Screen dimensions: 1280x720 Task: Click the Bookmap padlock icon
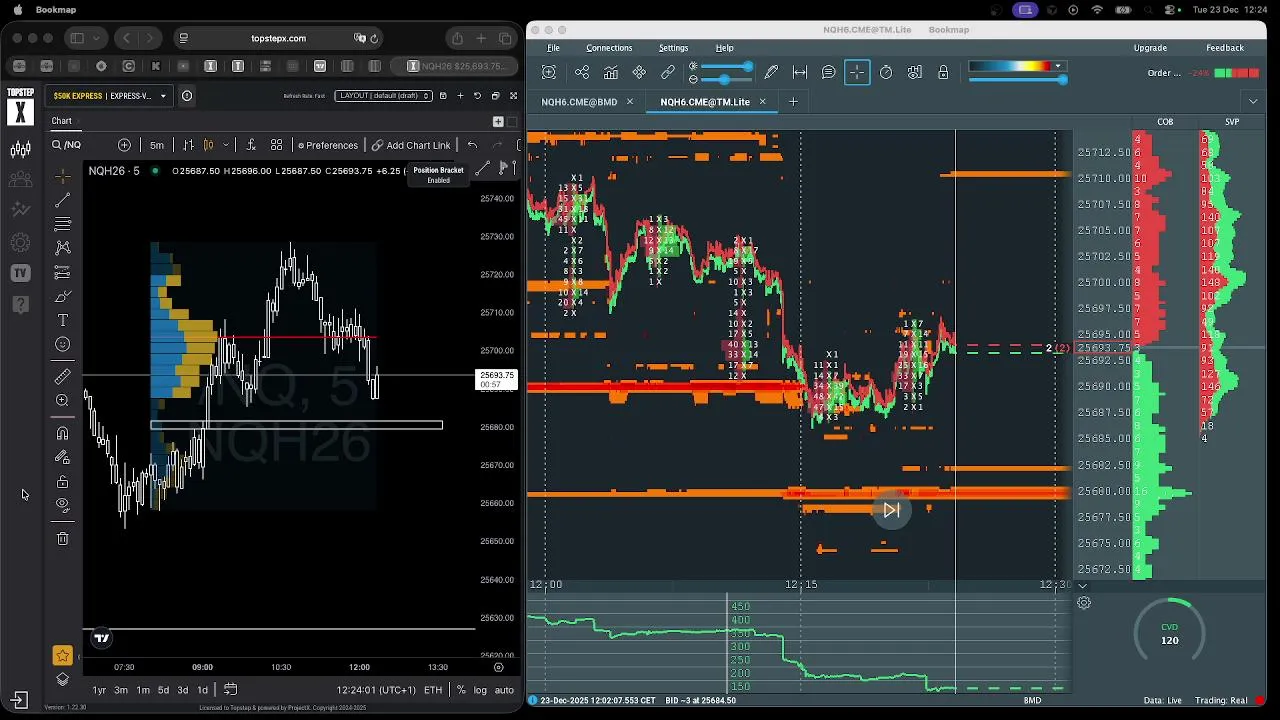coord(943,72)
